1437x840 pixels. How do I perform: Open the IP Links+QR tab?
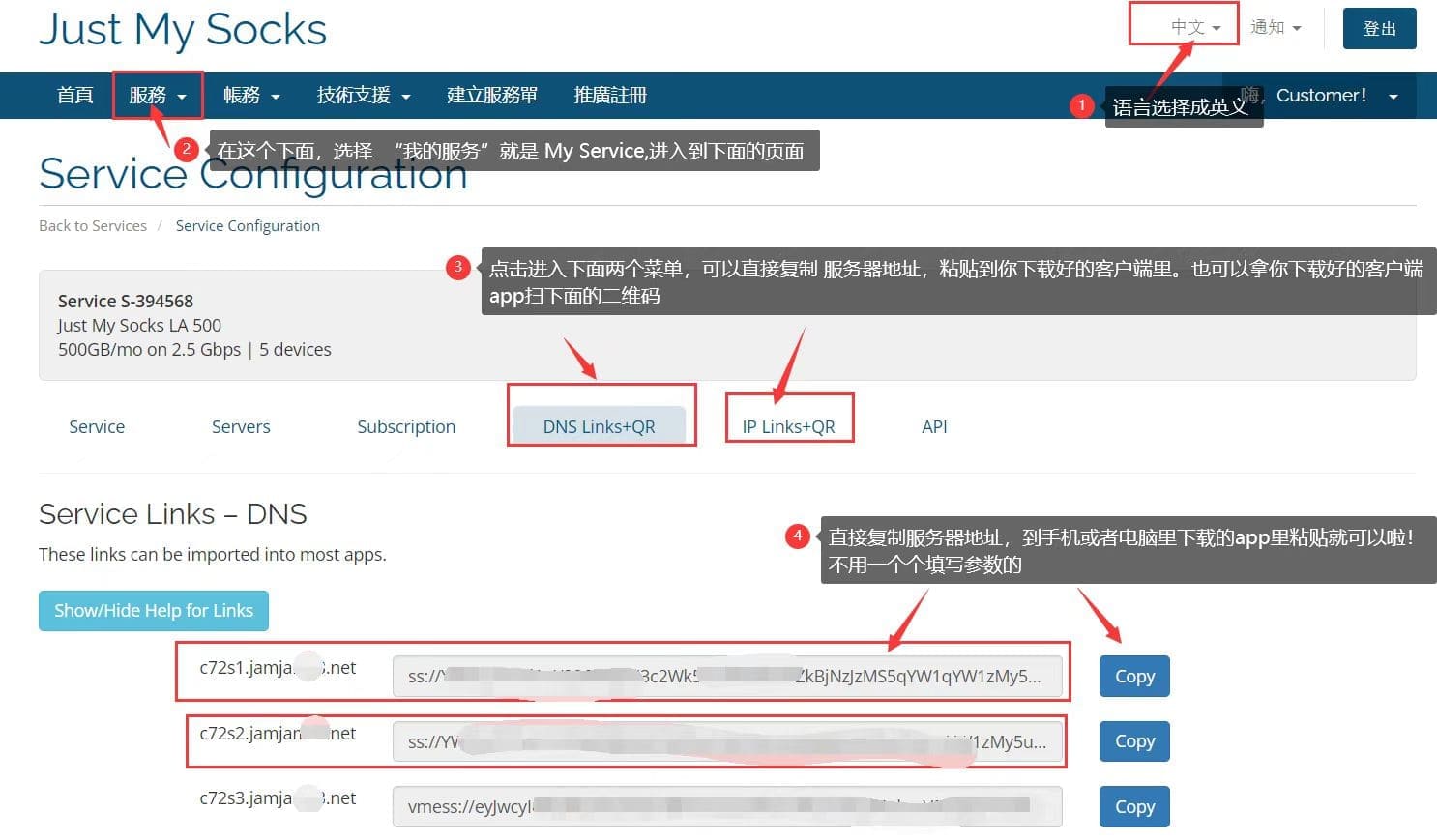pyautogui.click(x=788, y=426)
